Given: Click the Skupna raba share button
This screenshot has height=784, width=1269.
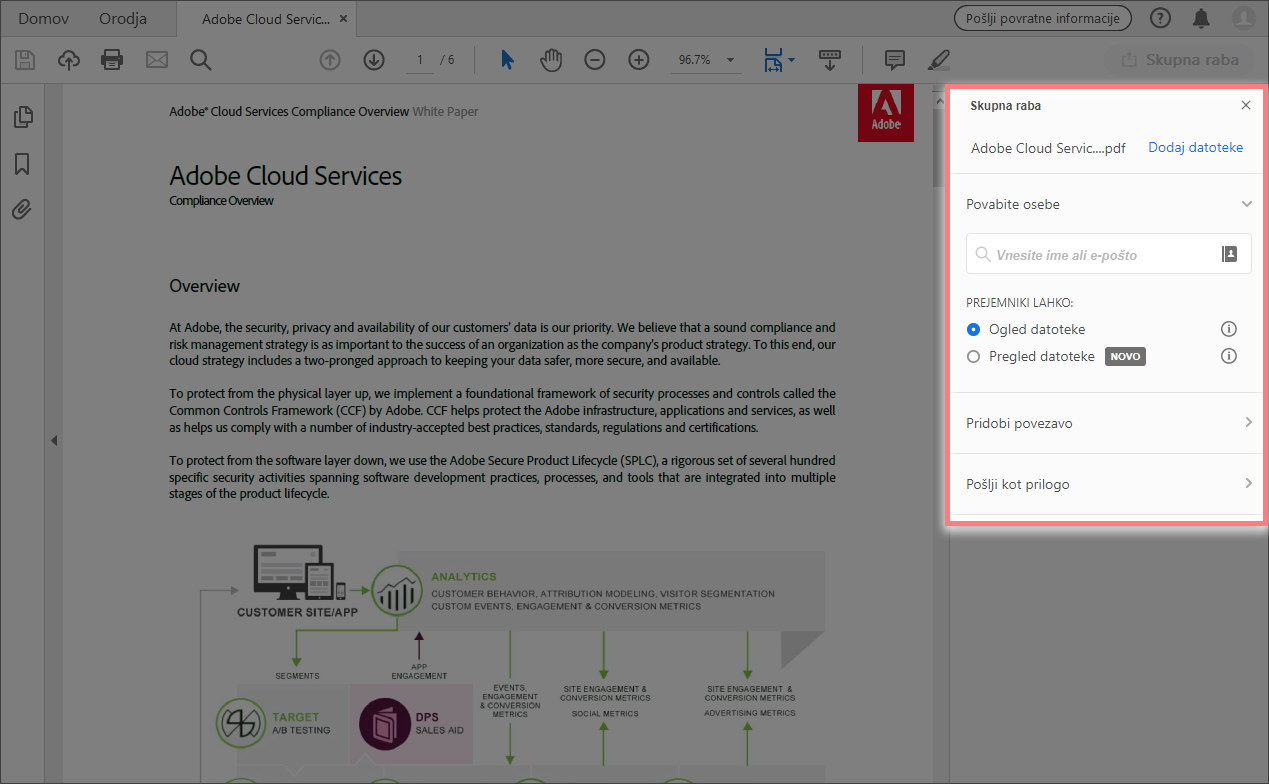Looking at the screenshot, I should click(x=1178, y=60).
